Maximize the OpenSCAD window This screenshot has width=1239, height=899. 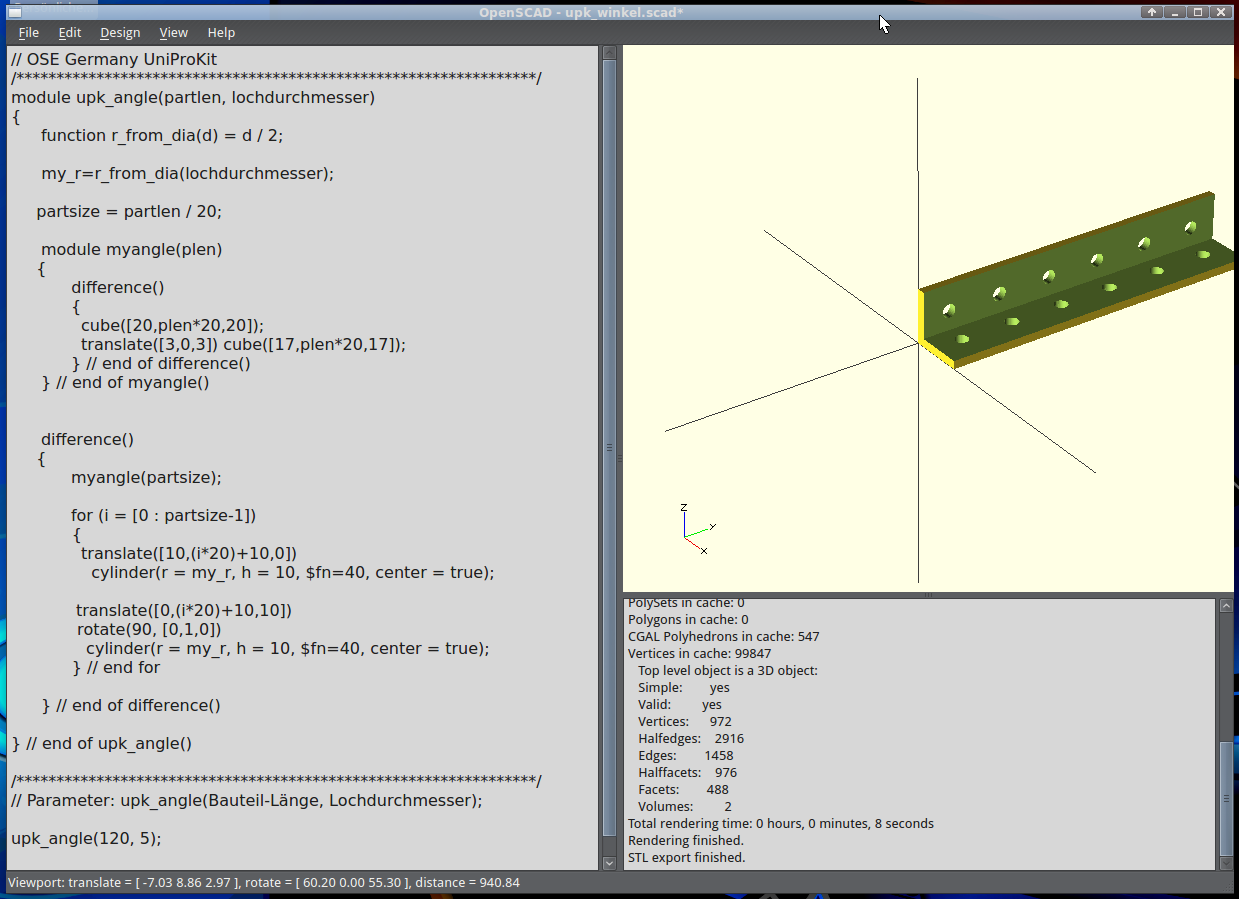[1197, 12]
